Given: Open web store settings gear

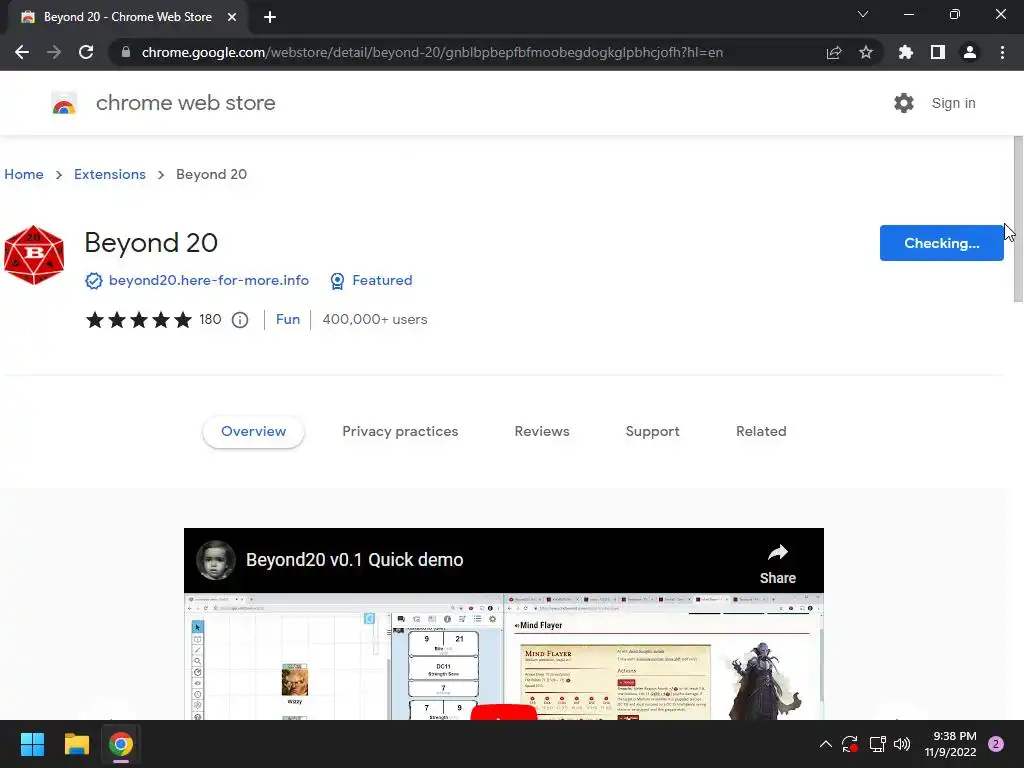Looking at the screenshot, I should coord(904,103).
